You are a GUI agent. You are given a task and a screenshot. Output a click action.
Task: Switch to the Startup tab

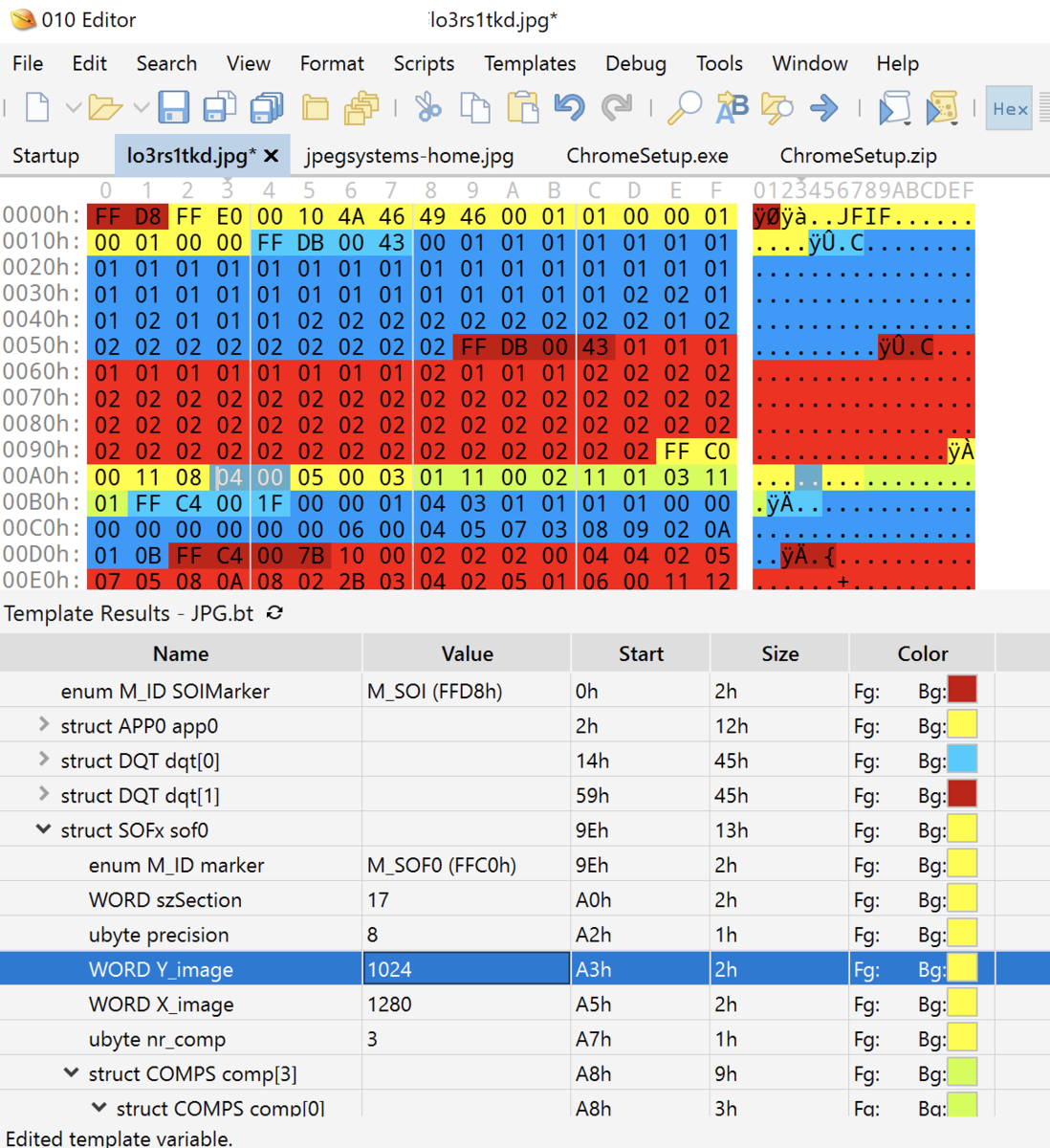46,156
